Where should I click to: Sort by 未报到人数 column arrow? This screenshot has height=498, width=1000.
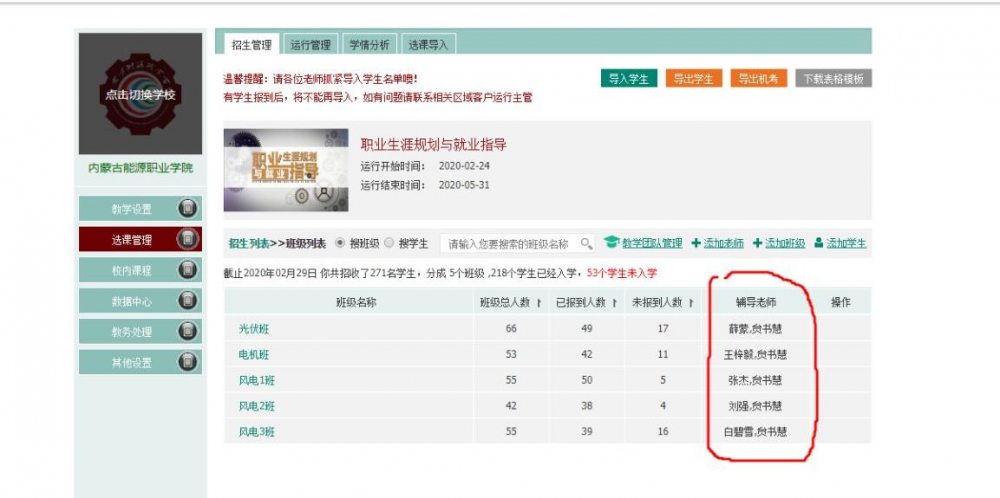(691, 303)
